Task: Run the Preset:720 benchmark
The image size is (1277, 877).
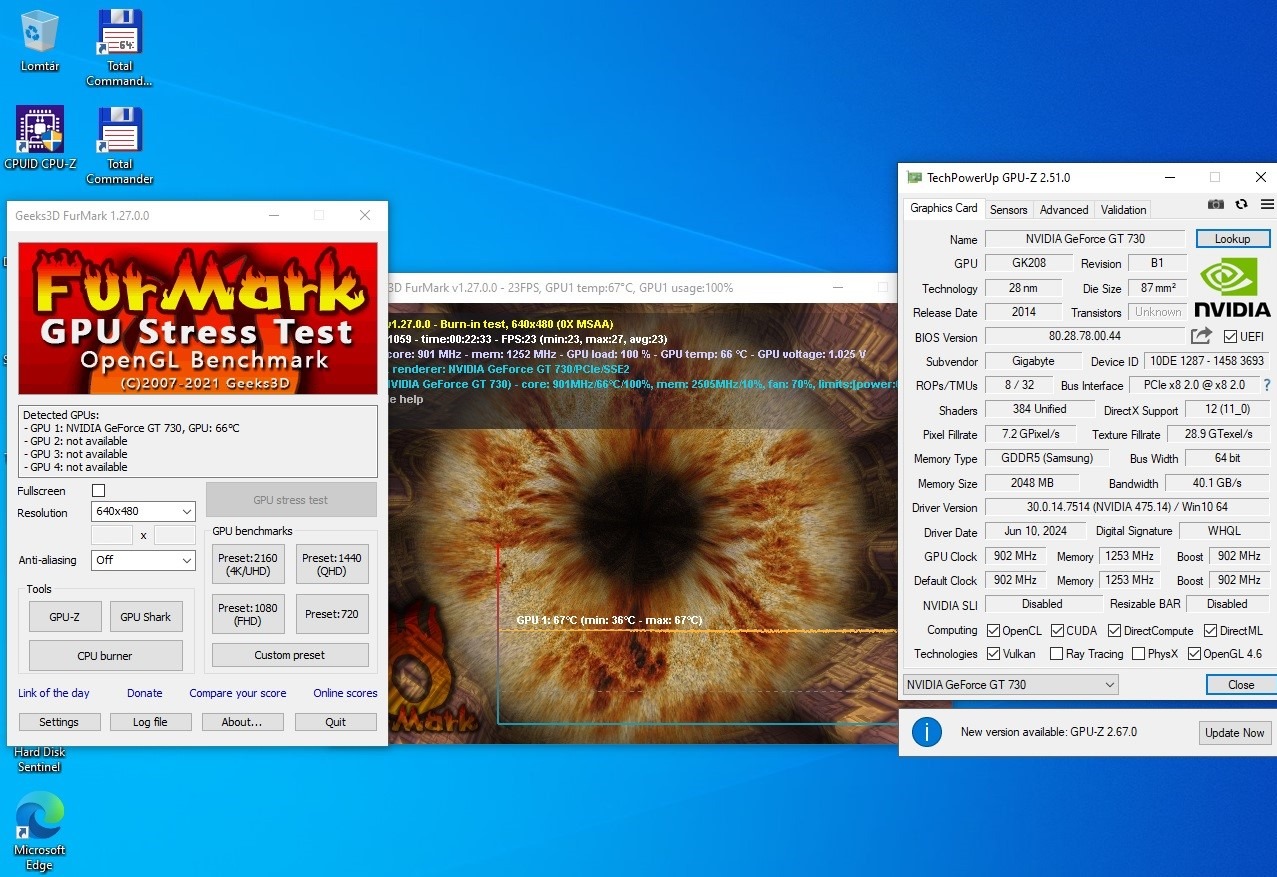Action: pos(332,614)
